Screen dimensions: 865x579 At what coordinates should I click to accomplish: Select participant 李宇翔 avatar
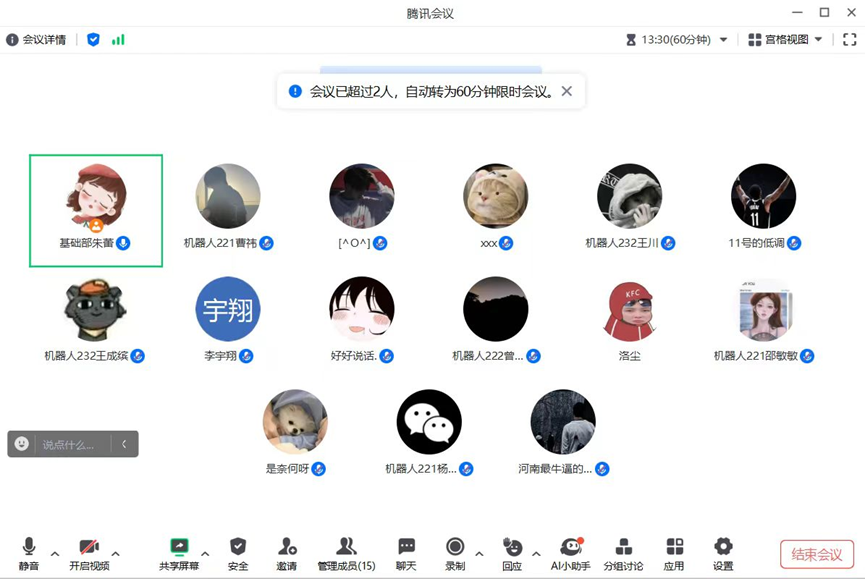[x=228, y=309]
